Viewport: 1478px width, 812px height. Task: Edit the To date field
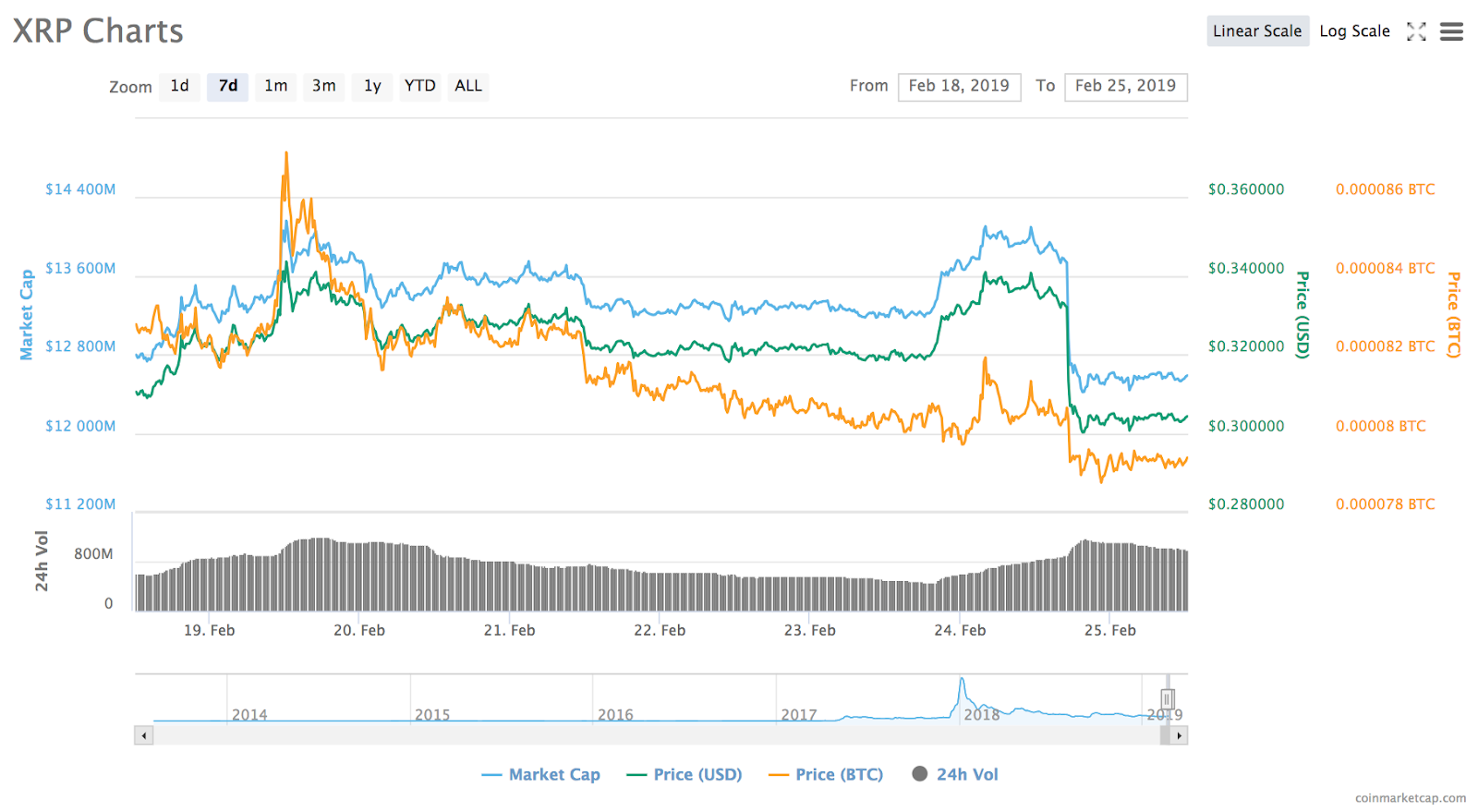1125,86
